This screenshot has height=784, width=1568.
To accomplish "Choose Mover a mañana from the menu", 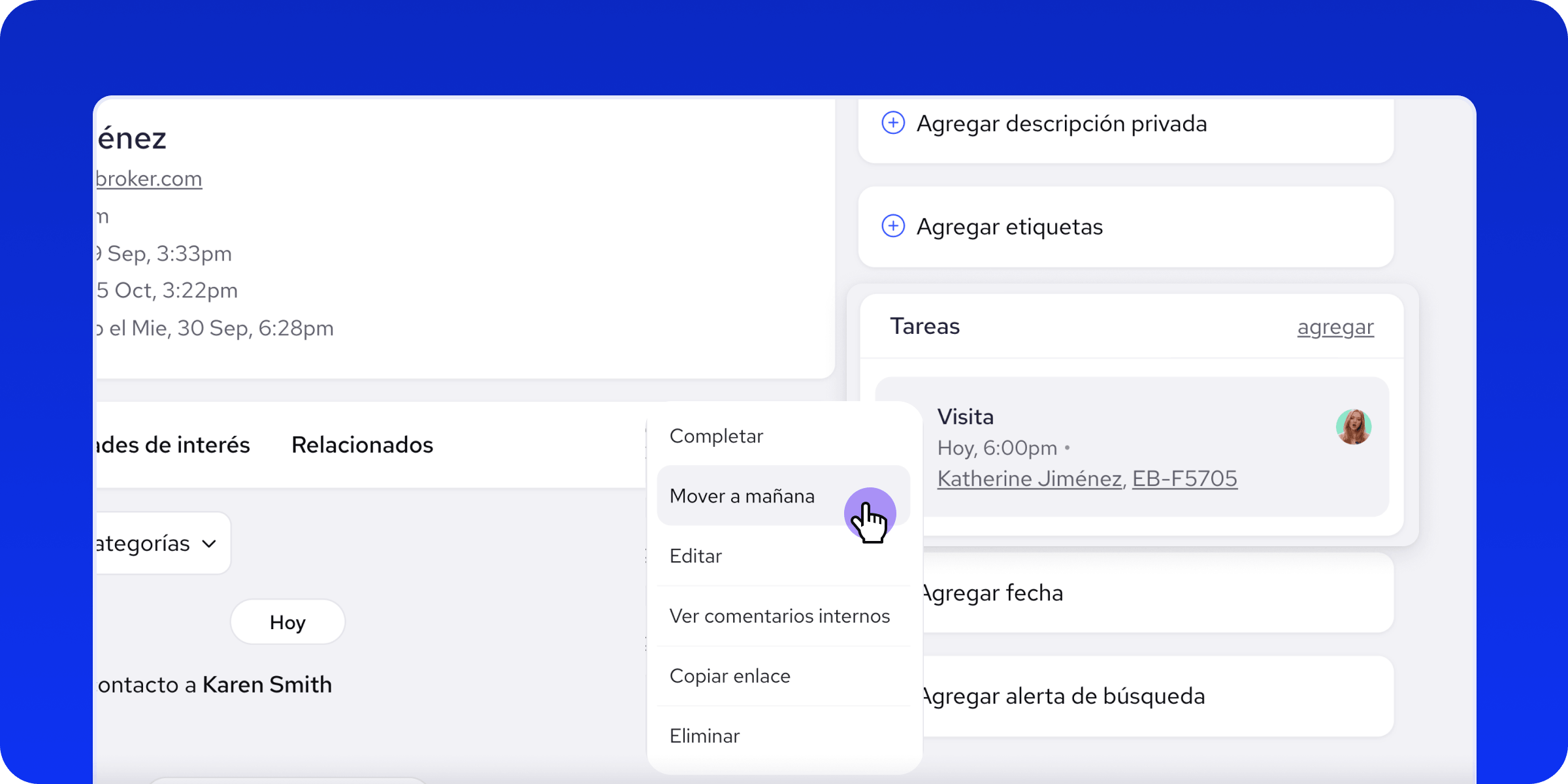I will tap(783, 496).
